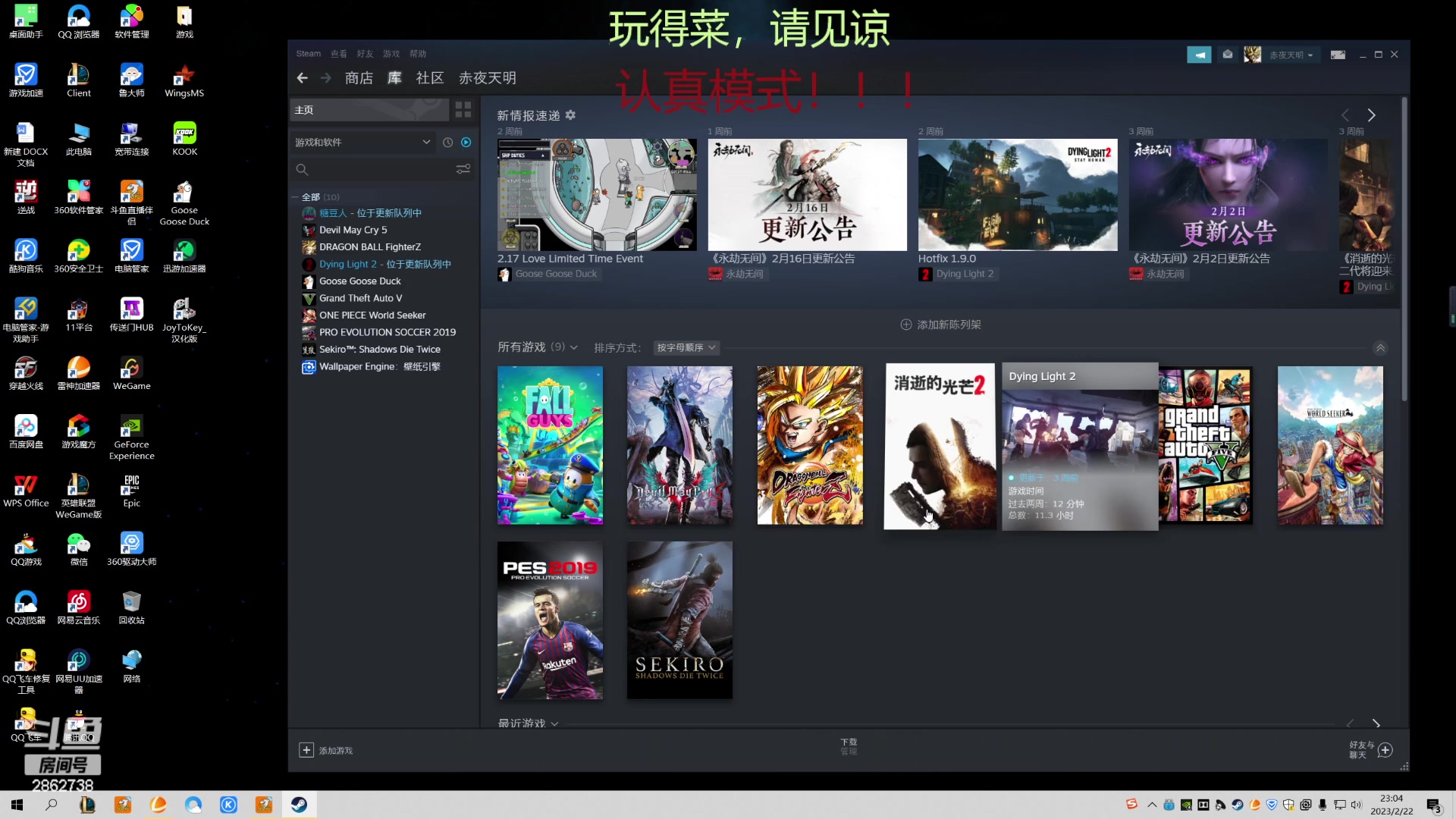Image resolution: width=1456 pixels, height=819 pixels.
Task: Open the 游戏 menu
Action: (x=391, y=54)
